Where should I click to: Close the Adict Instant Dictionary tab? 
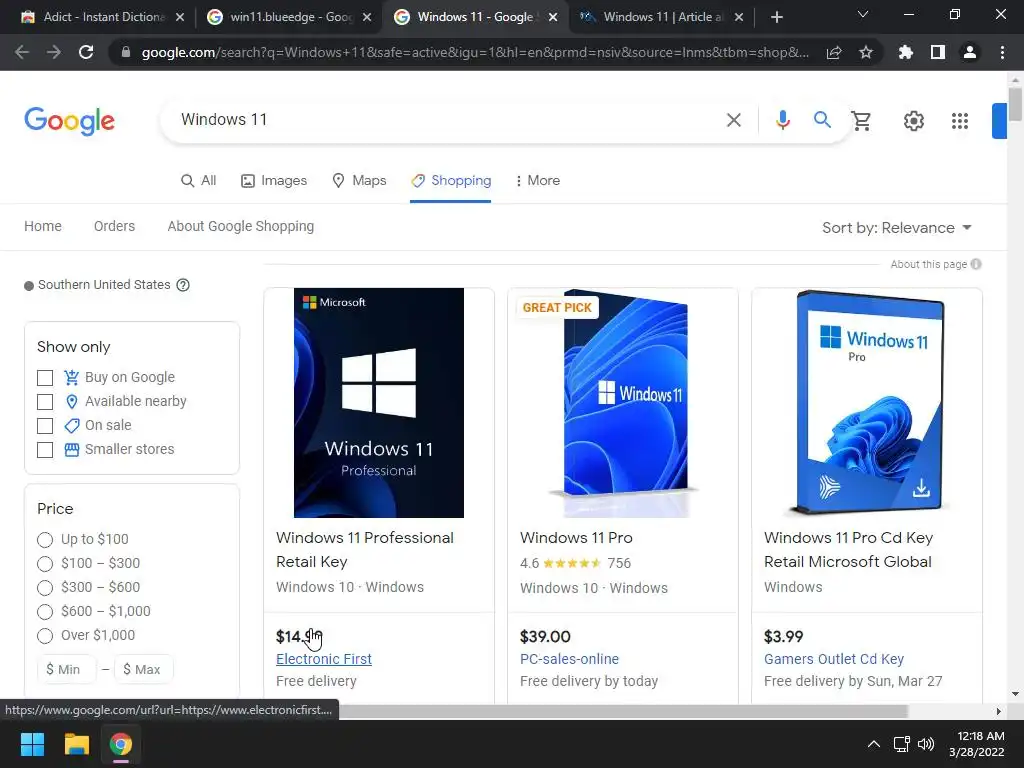[180, 17]
